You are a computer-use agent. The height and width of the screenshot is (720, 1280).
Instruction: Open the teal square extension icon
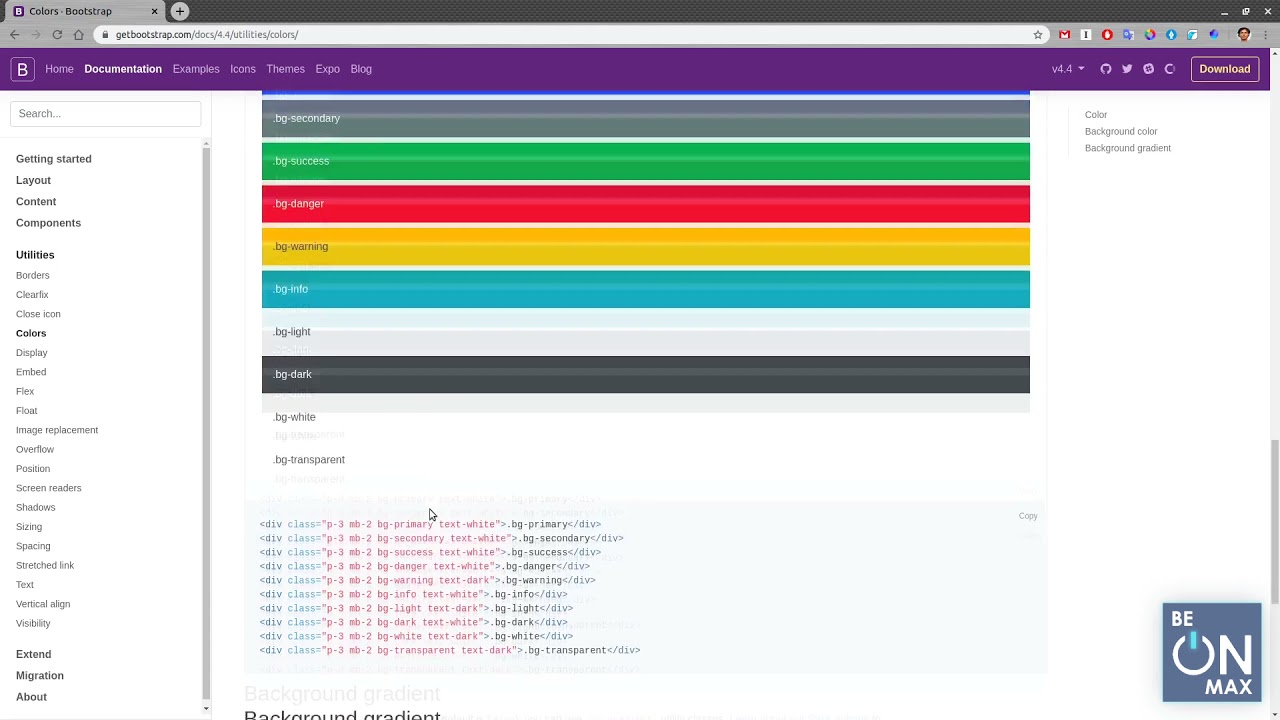(1192, 34)
